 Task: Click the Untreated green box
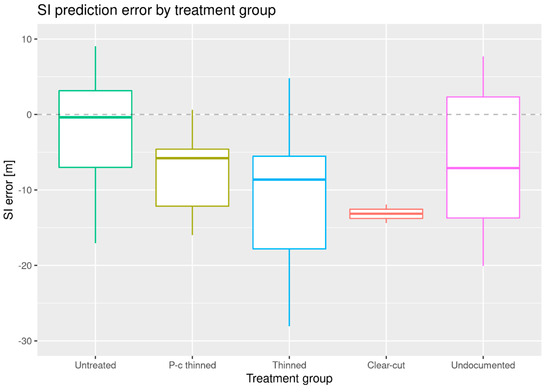(95, 129)
